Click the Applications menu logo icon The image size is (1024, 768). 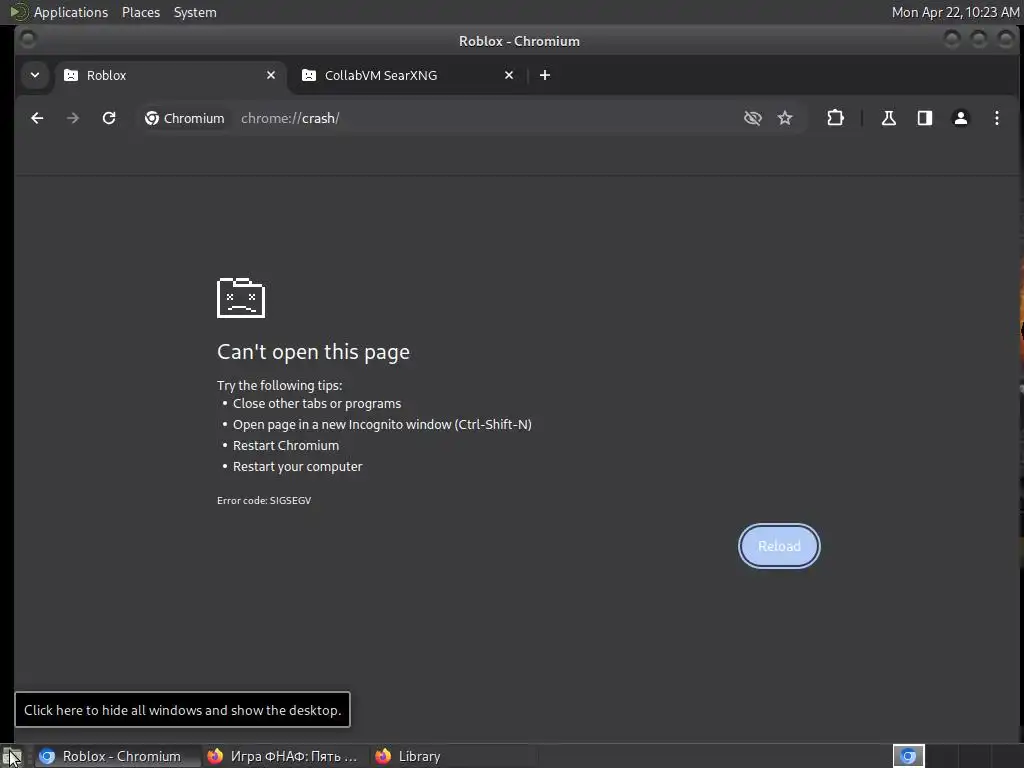(x=18, y=12)
